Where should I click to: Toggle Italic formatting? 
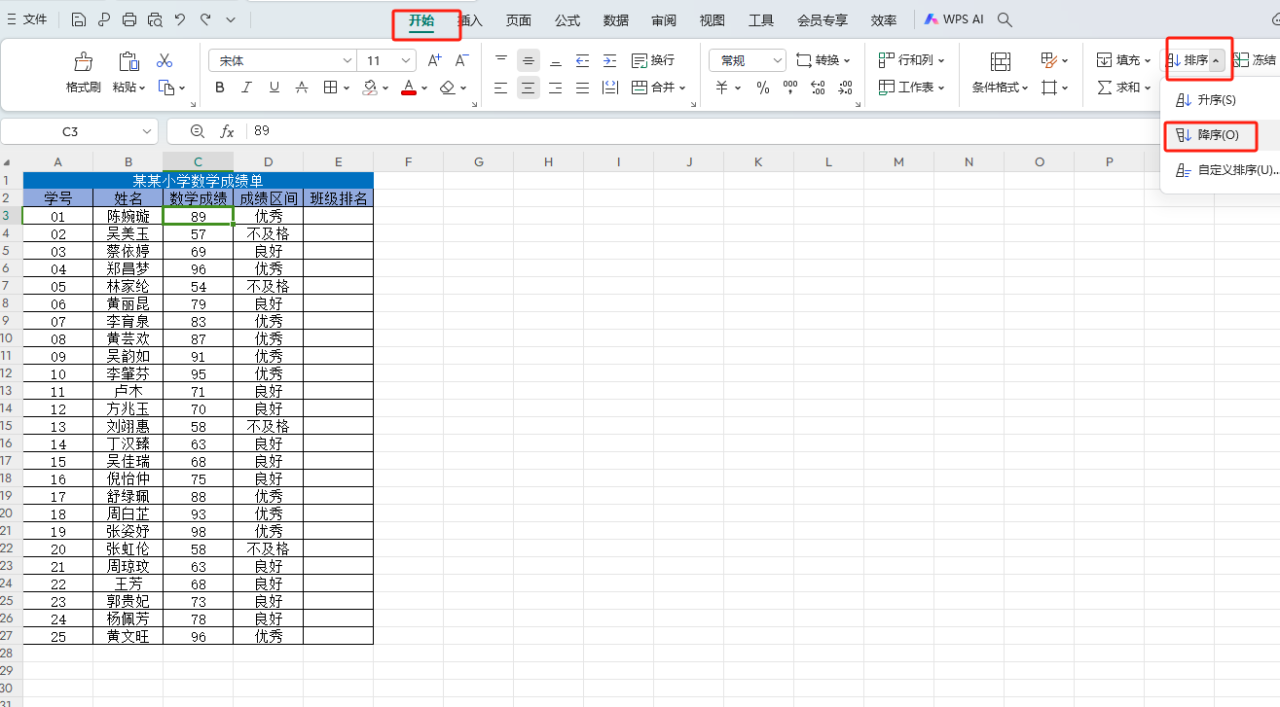247,88
